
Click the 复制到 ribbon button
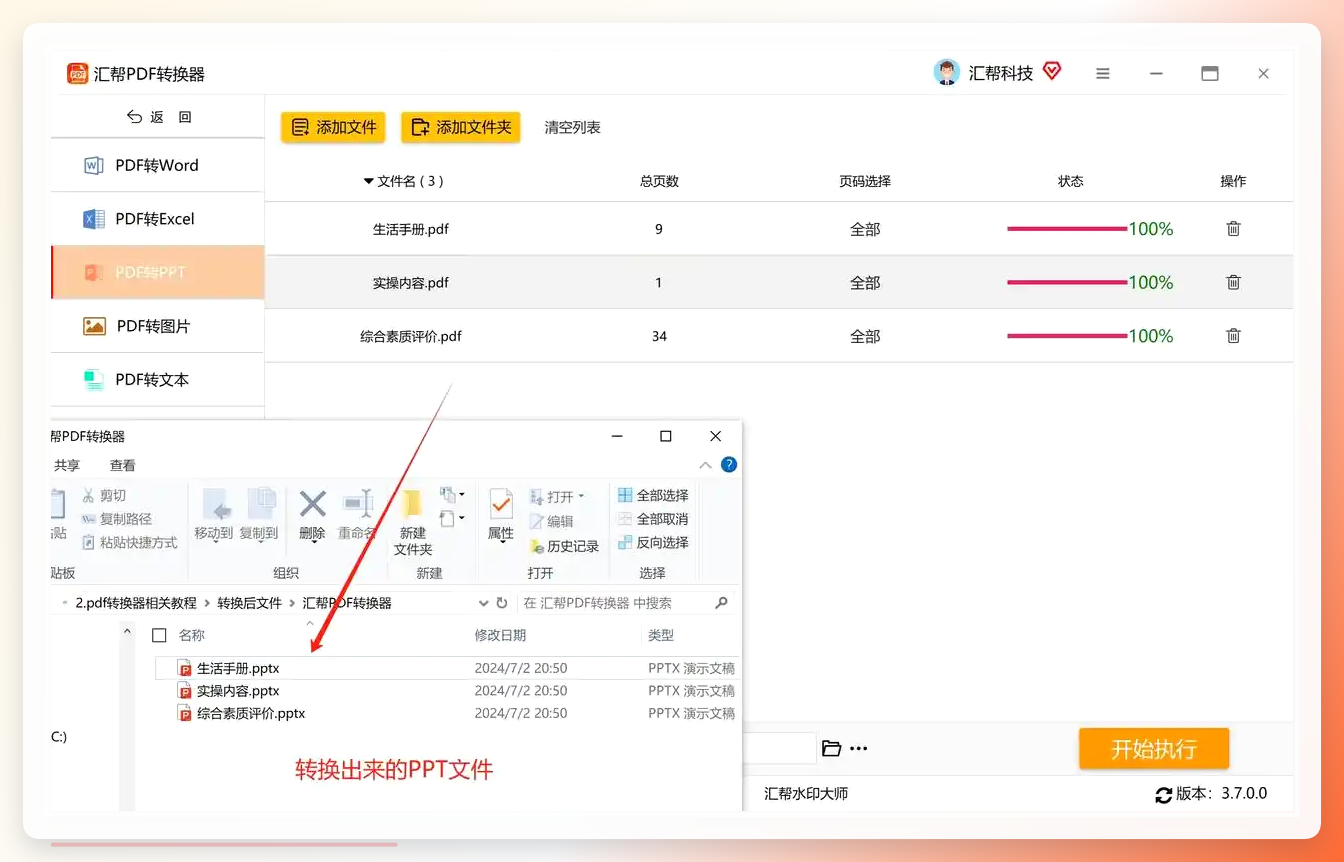point(259,515)
